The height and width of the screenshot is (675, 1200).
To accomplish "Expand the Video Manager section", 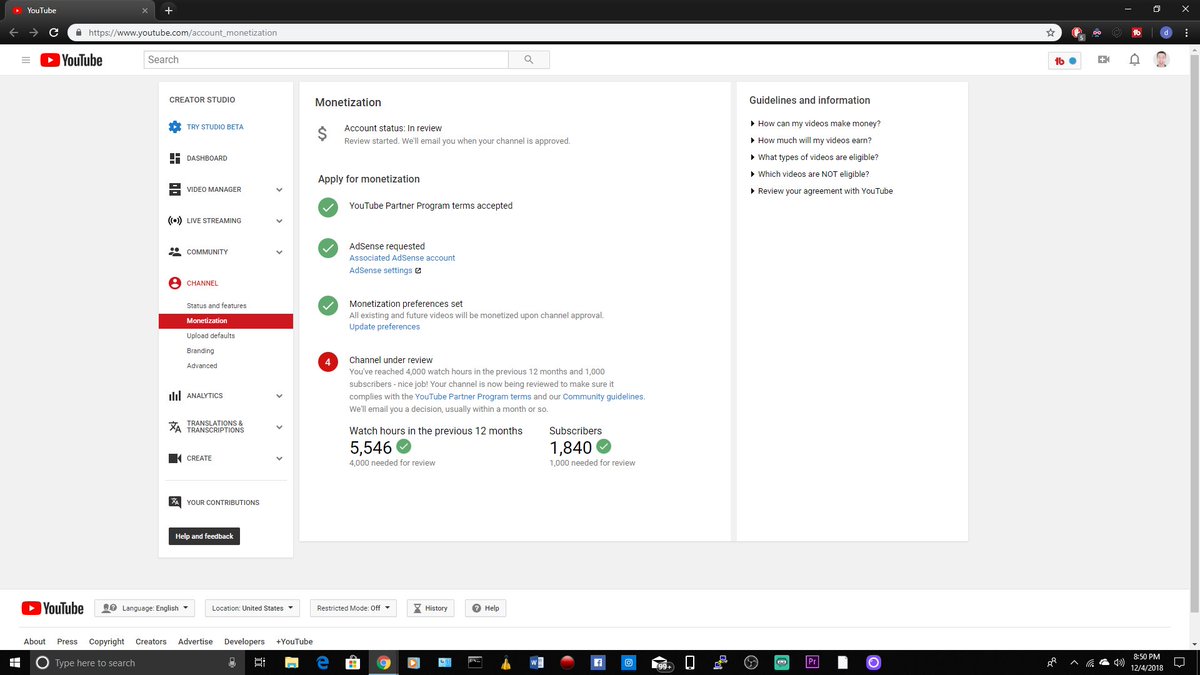I will [x=280, y=190].
